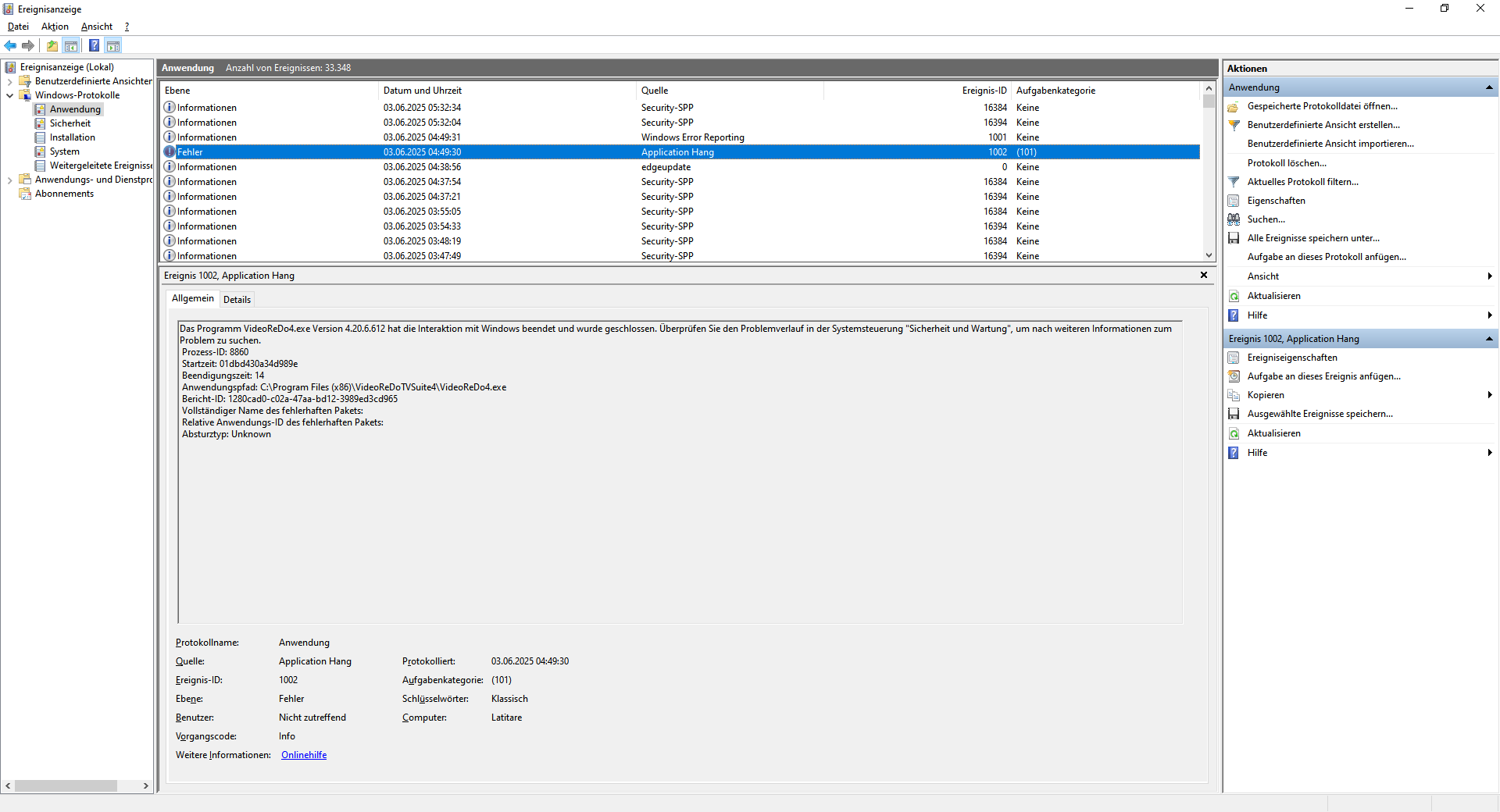This screenshot has height=812, width=1500.
Task: Switch to the Details tab
Action: (237, 300)
